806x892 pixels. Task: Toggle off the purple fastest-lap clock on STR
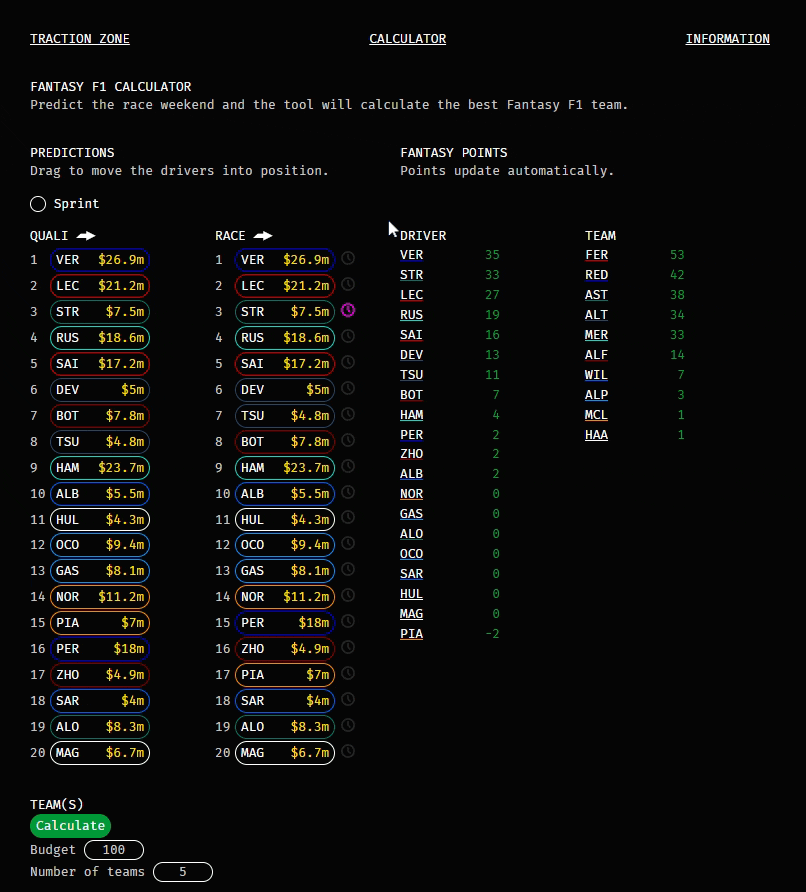click(348, 310)
